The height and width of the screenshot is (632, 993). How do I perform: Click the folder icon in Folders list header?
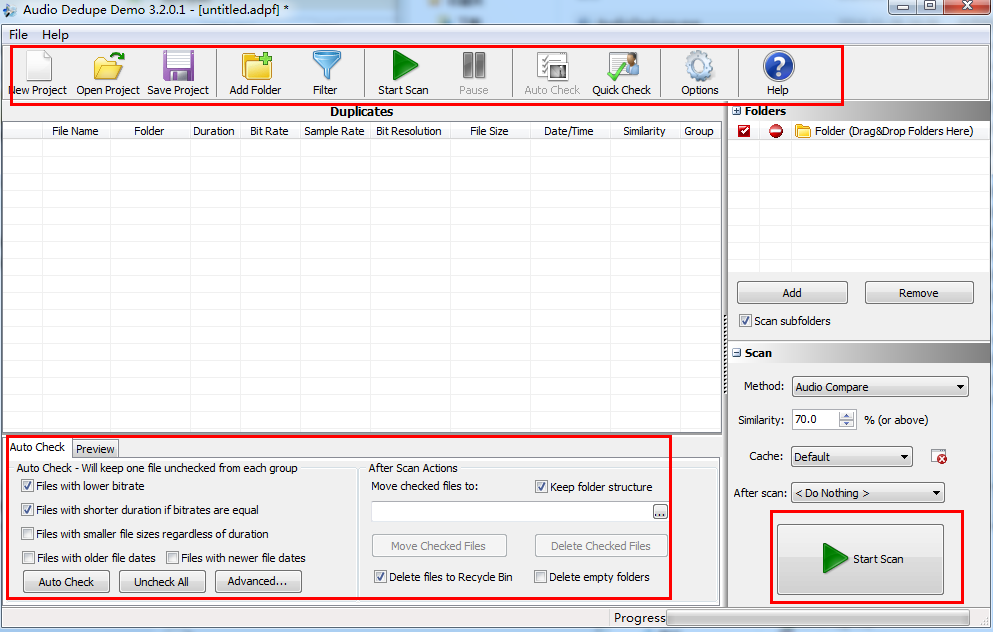pyautogui.click(x=803, y=131)
